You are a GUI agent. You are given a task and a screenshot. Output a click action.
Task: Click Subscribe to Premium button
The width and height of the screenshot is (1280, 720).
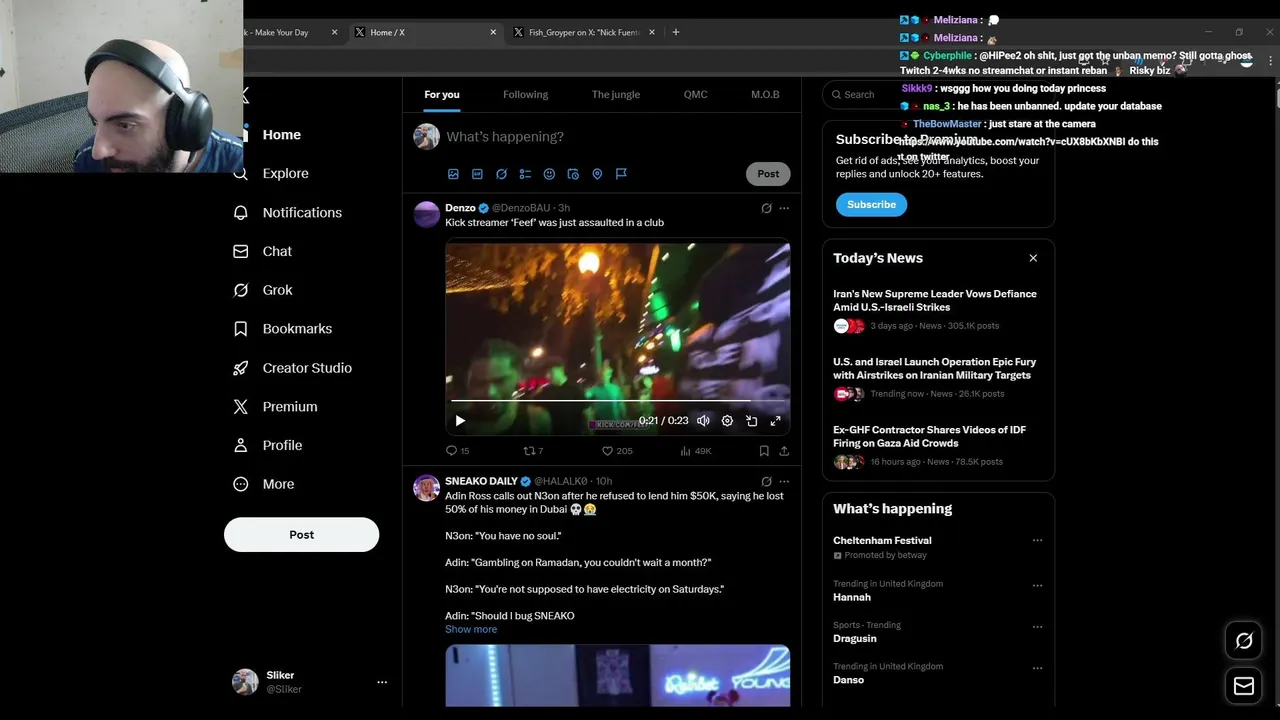(871, 204)
